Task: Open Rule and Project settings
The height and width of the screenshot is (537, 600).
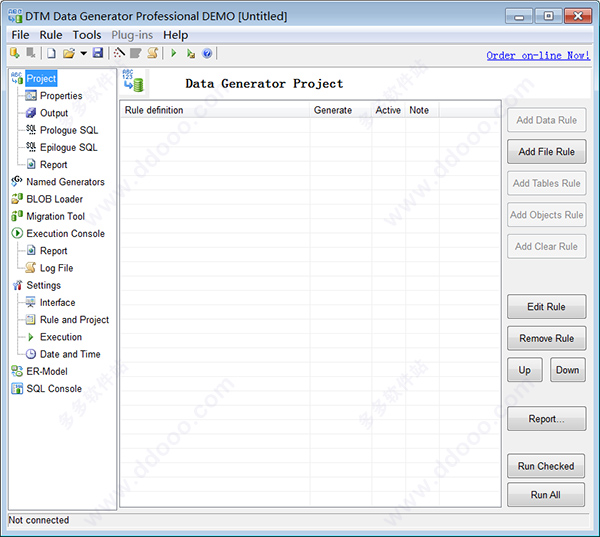Action: pos(75,320)
